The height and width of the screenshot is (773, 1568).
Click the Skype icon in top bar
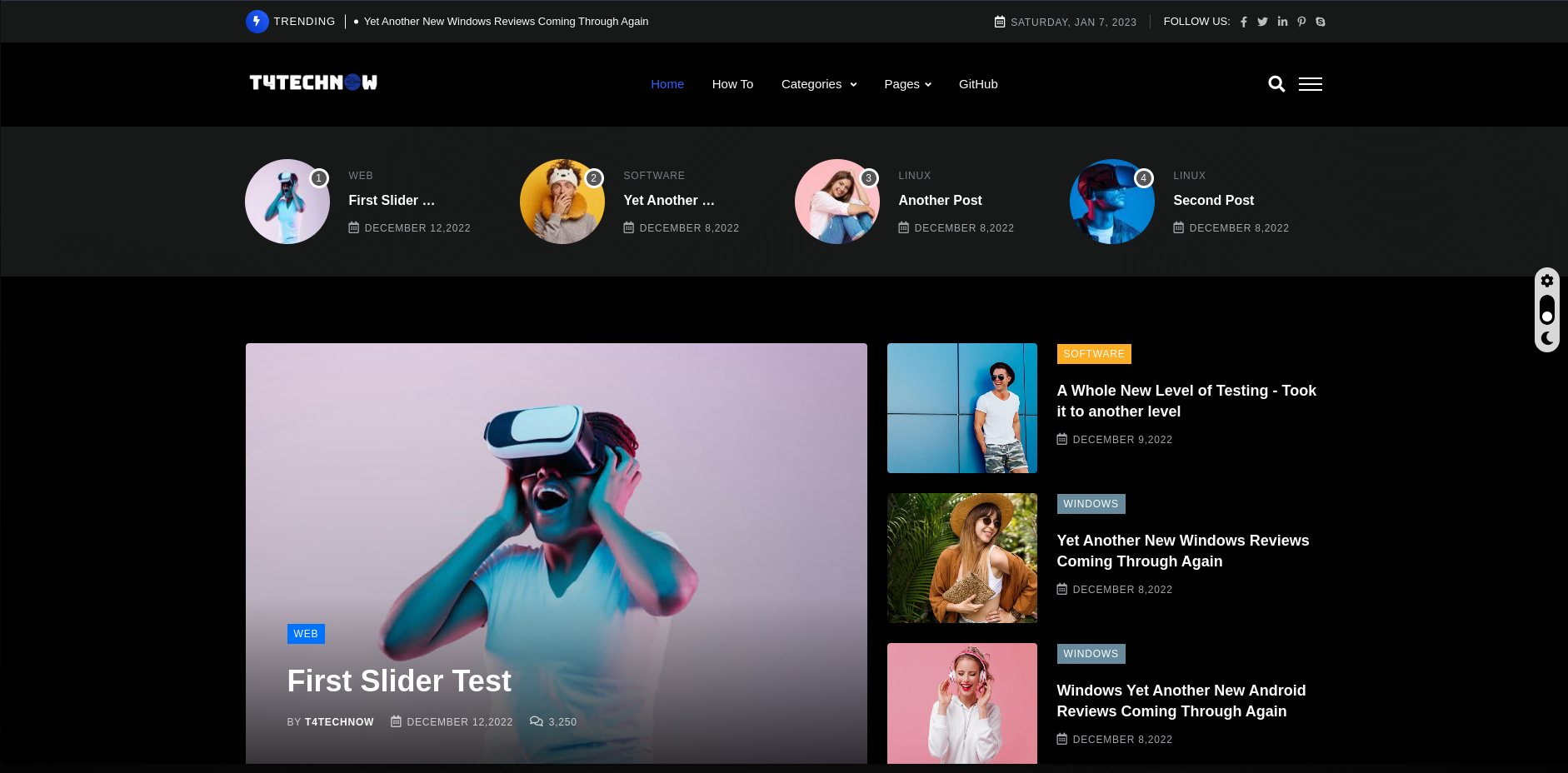point(1321,22)
